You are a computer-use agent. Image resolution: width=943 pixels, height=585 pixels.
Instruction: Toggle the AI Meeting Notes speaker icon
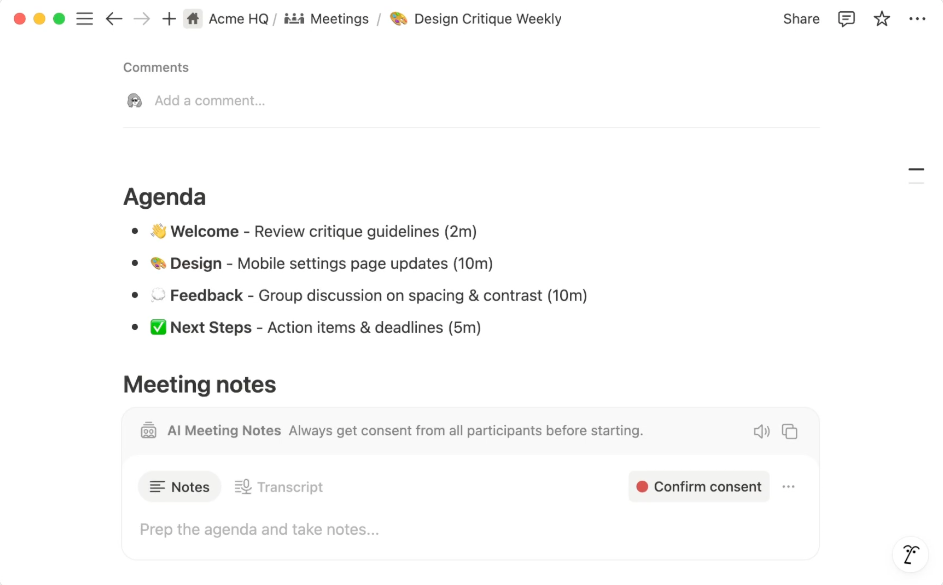tap(761, 431)
